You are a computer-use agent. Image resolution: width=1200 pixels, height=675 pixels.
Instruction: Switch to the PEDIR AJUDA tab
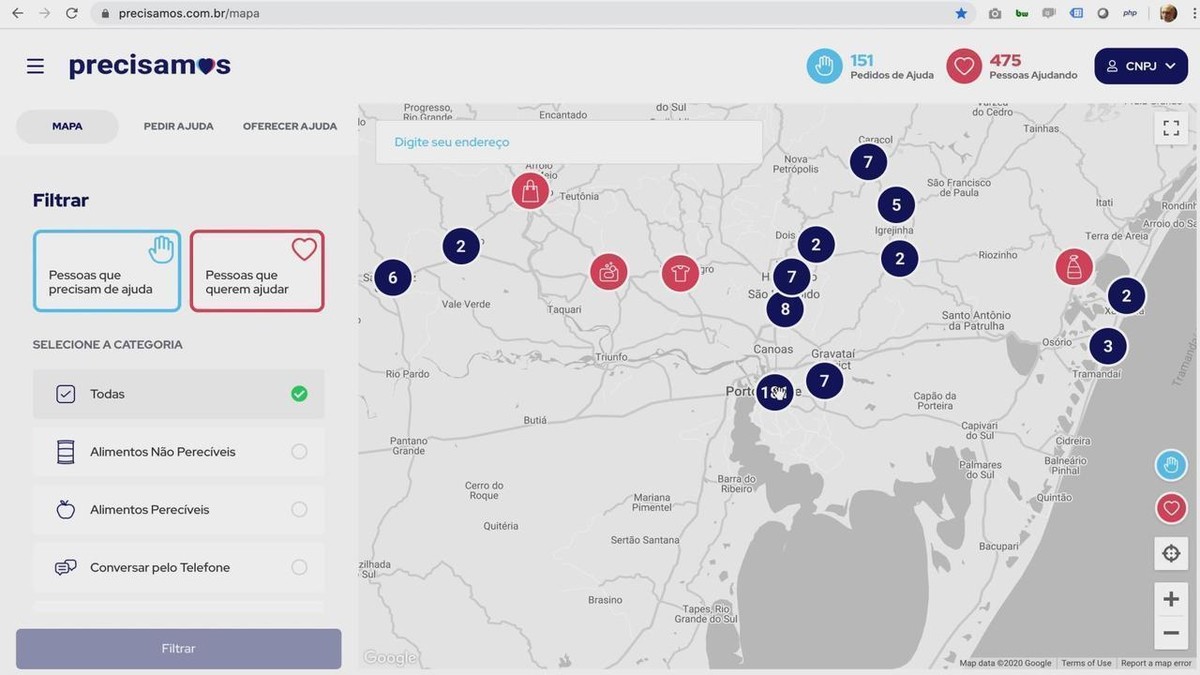(179, 127)
